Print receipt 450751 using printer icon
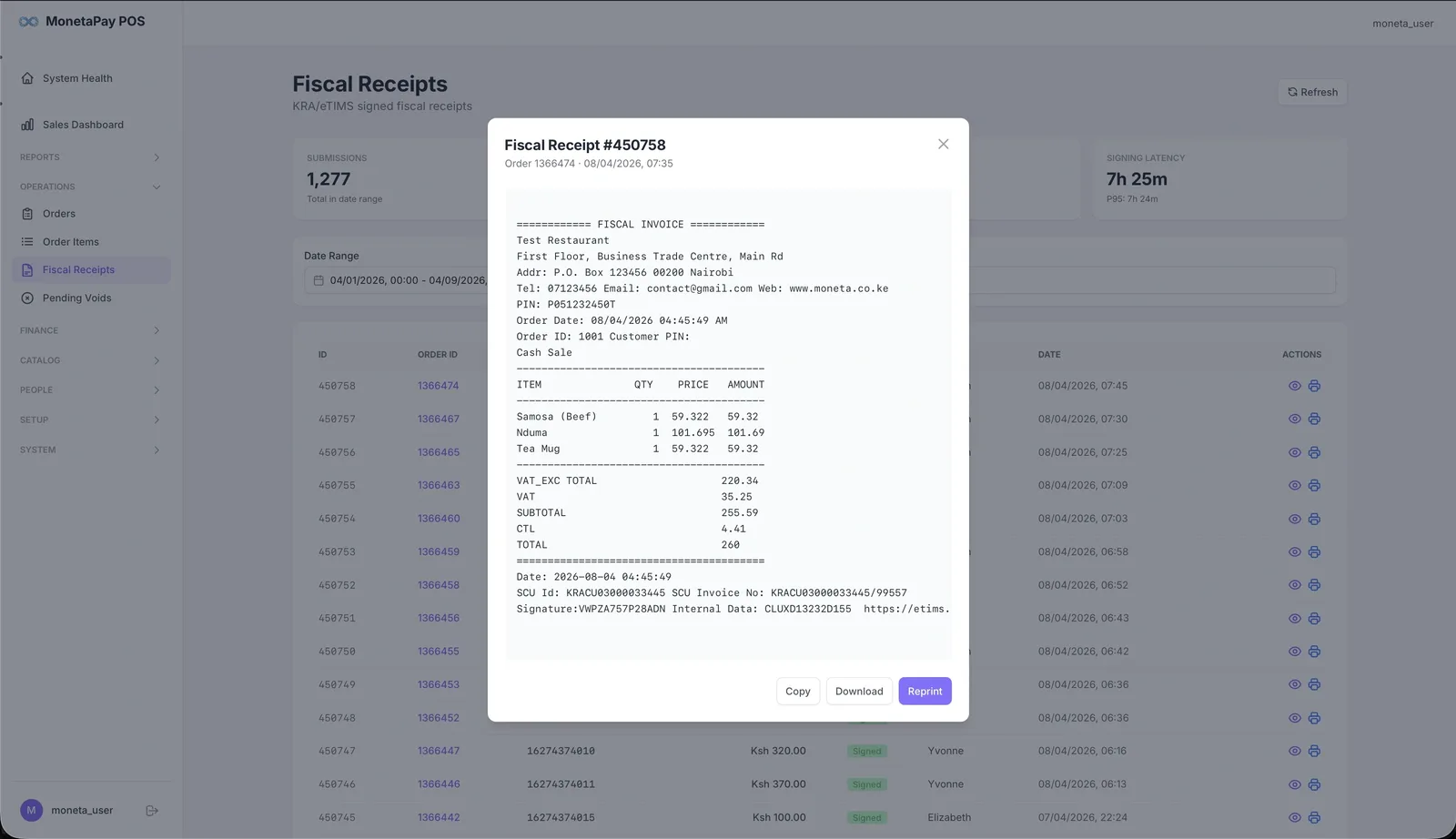This screenshot has height=839, width=1456. click(x=1314, y=618)
